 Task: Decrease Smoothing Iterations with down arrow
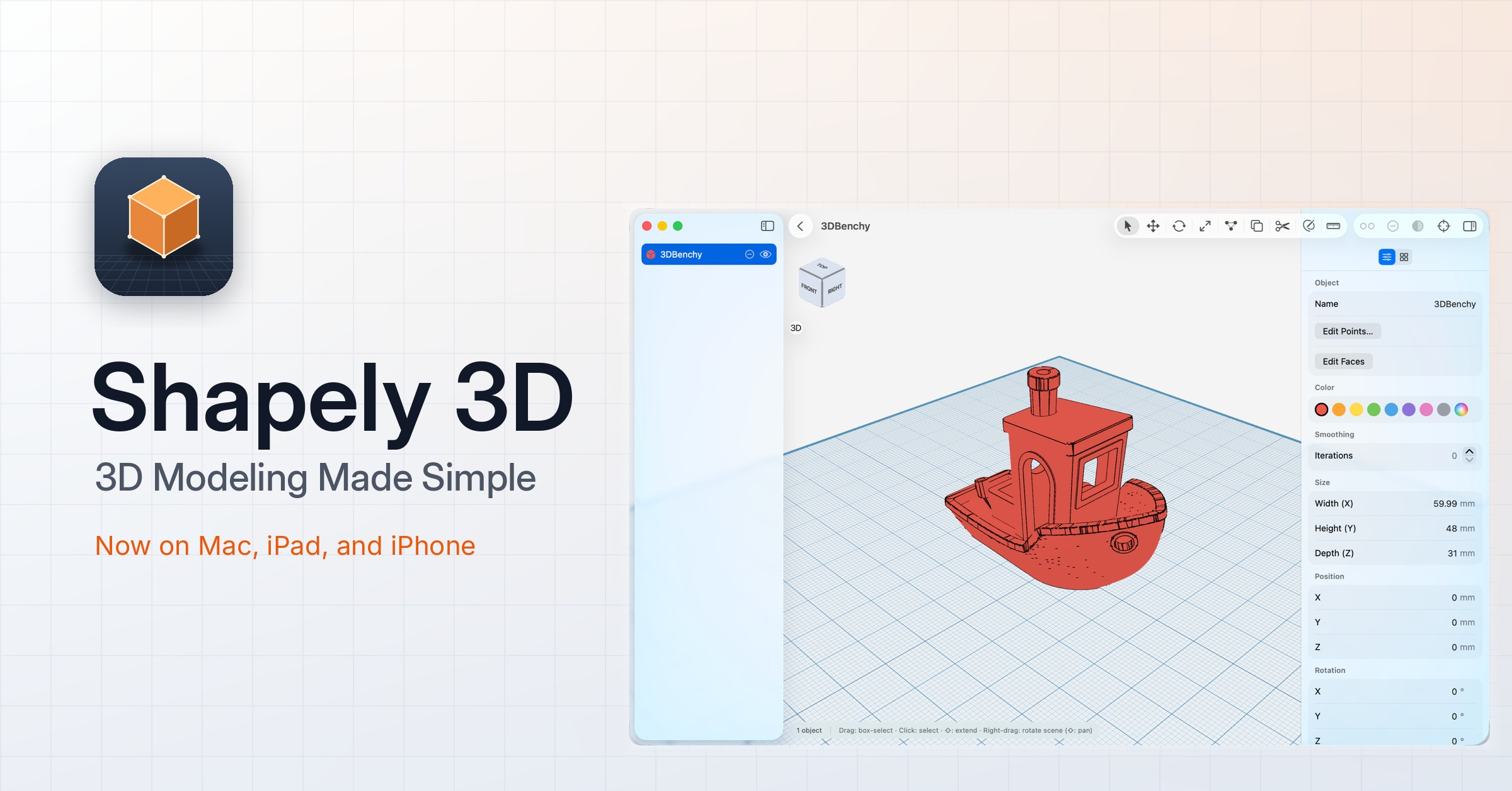tap(1469, 460)
